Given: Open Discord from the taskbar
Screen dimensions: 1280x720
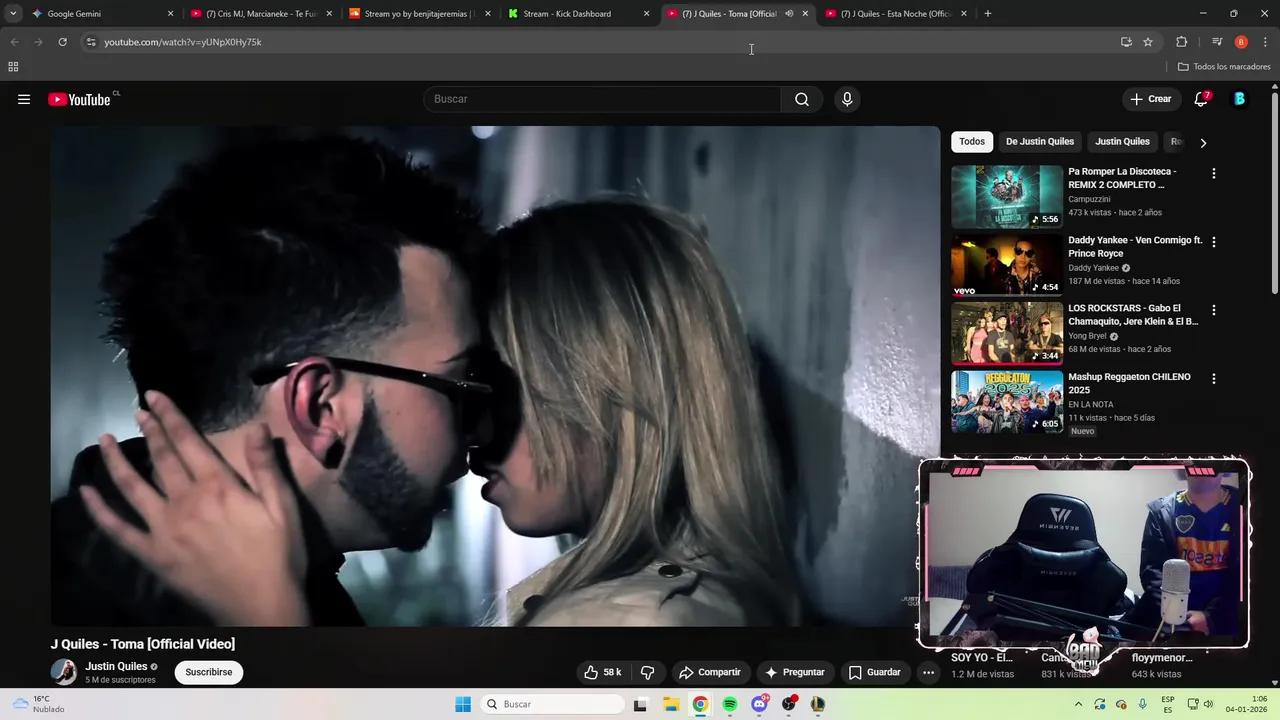Looking at the screenshot, I should (758, 704).
